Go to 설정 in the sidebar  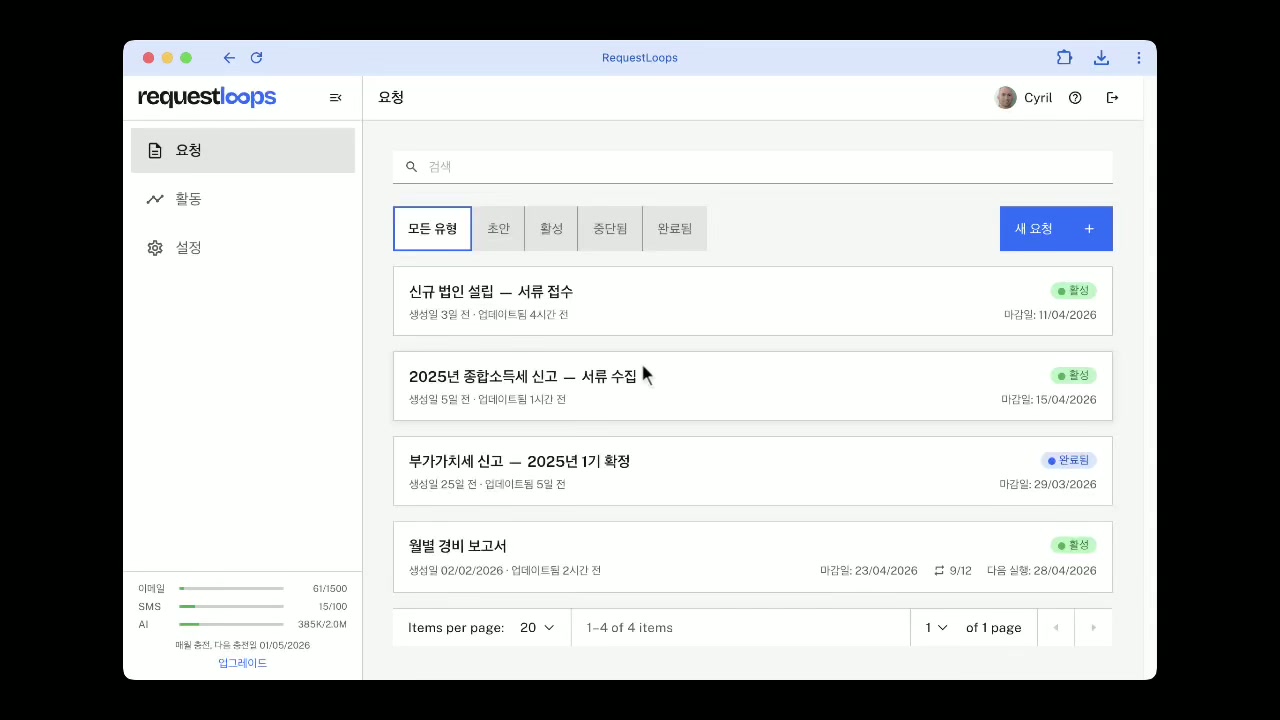click(188, 248)
